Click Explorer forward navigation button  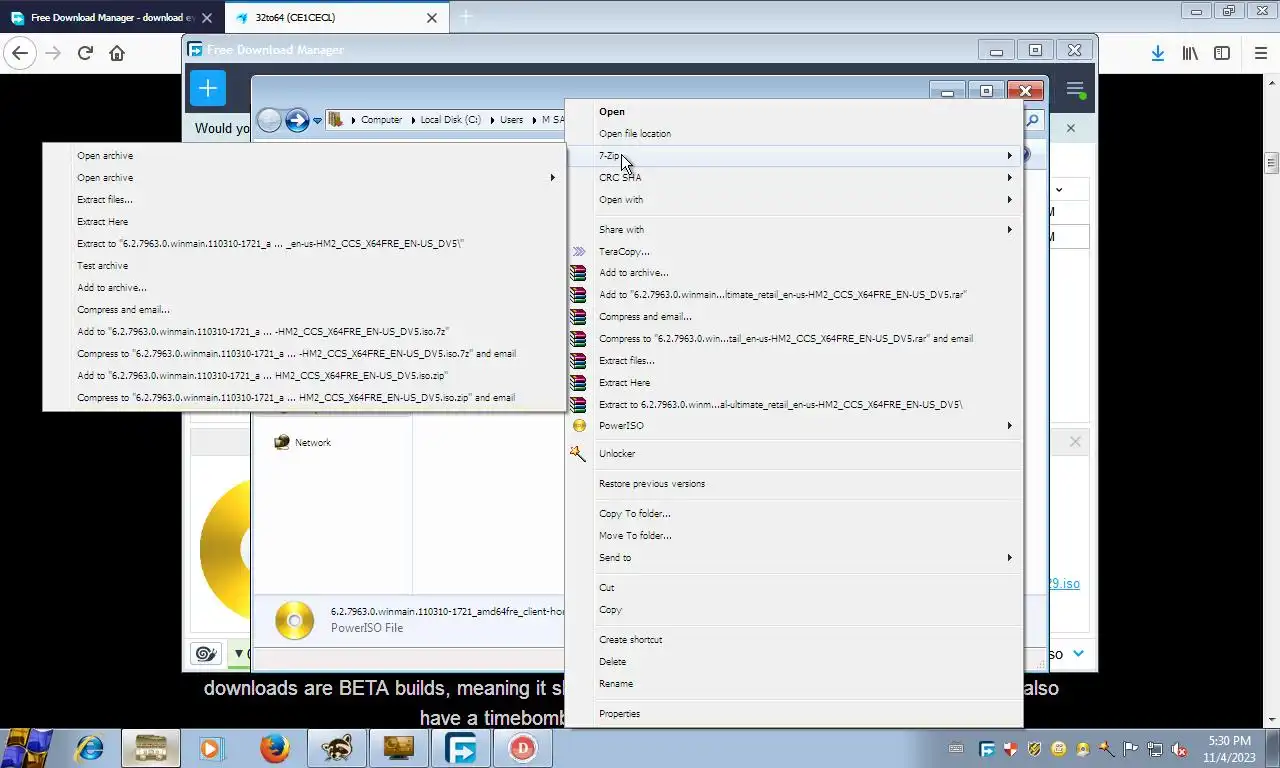pos(297,120)
